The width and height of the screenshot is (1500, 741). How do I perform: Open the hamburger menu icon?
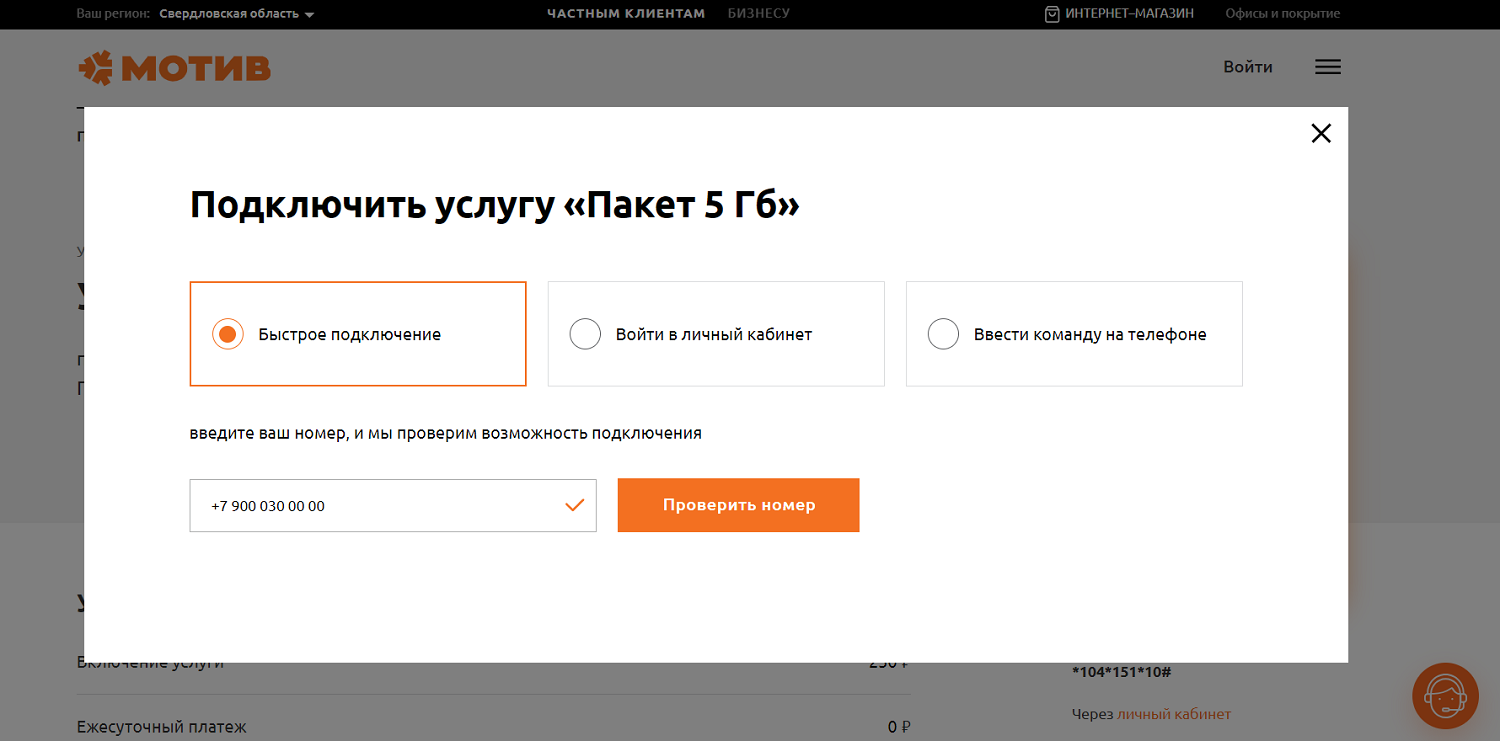(x=1328, y=67)
